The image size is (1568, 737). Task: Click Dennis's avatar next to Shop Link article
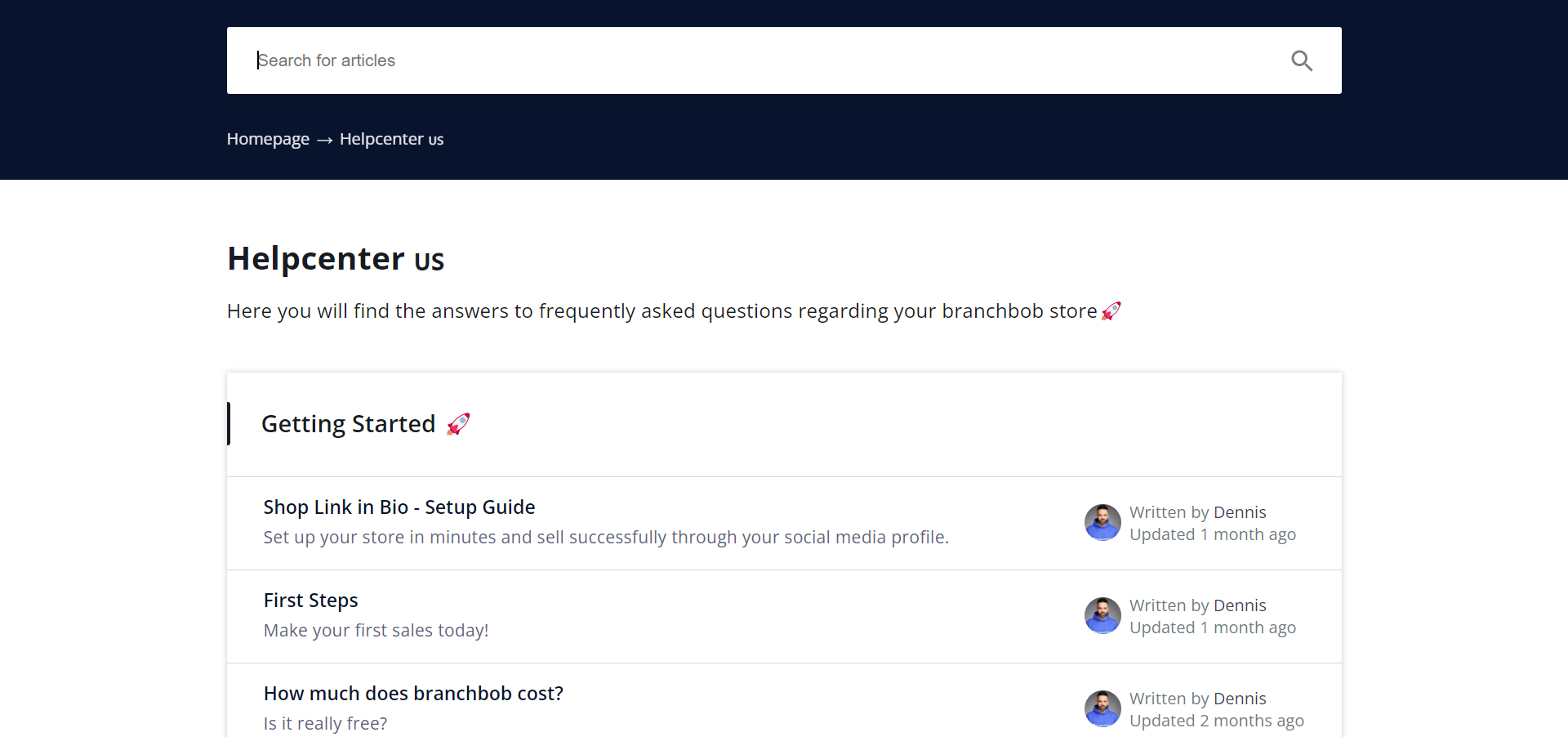1102,522
